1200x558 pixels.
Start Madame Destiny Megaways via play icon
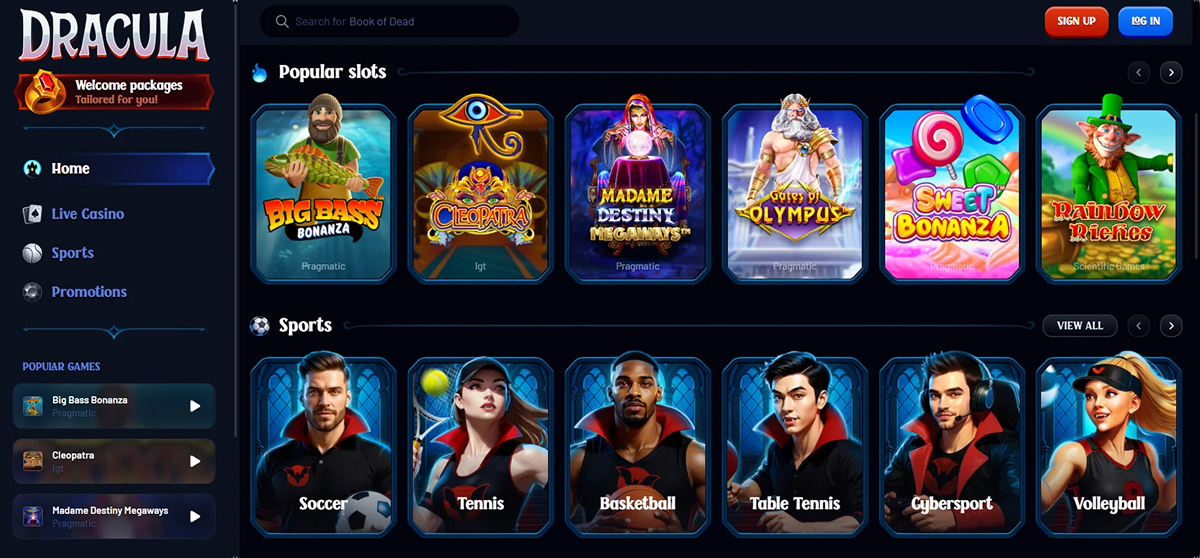tap(195, 516)
